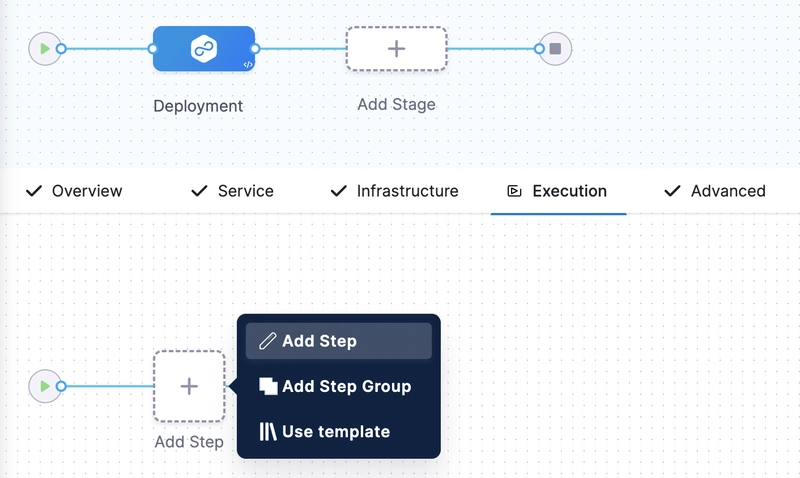
Task: Click the Deployment stage label
Action: 198,106
